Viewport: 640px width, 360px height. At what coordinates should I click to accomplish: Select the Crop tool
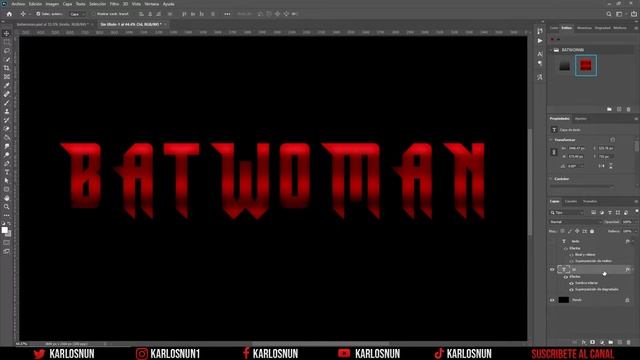(7, 68)
